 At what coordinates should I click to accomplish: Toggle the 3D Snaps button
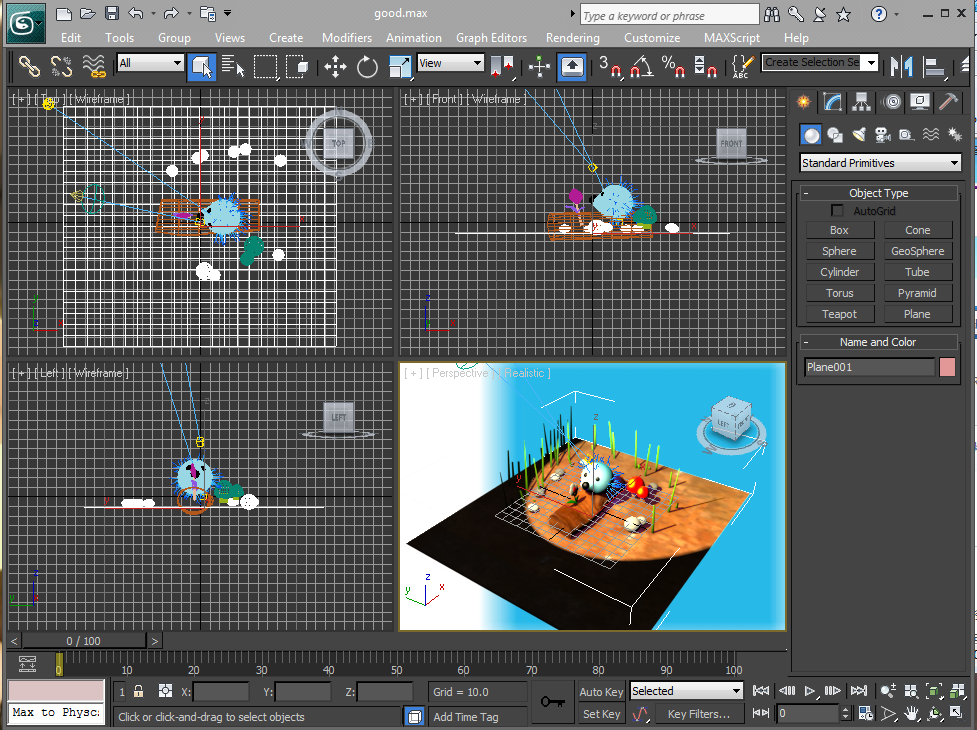tap(609, 66)
